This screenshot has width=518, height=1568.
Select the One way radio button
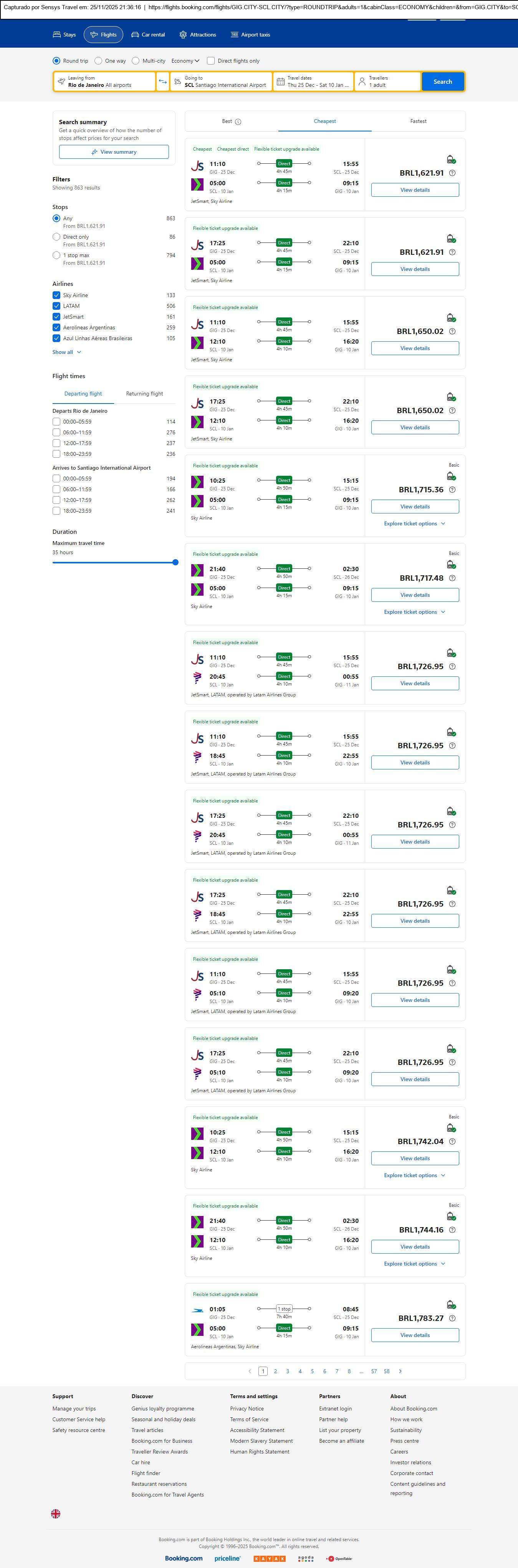point(98,61)
